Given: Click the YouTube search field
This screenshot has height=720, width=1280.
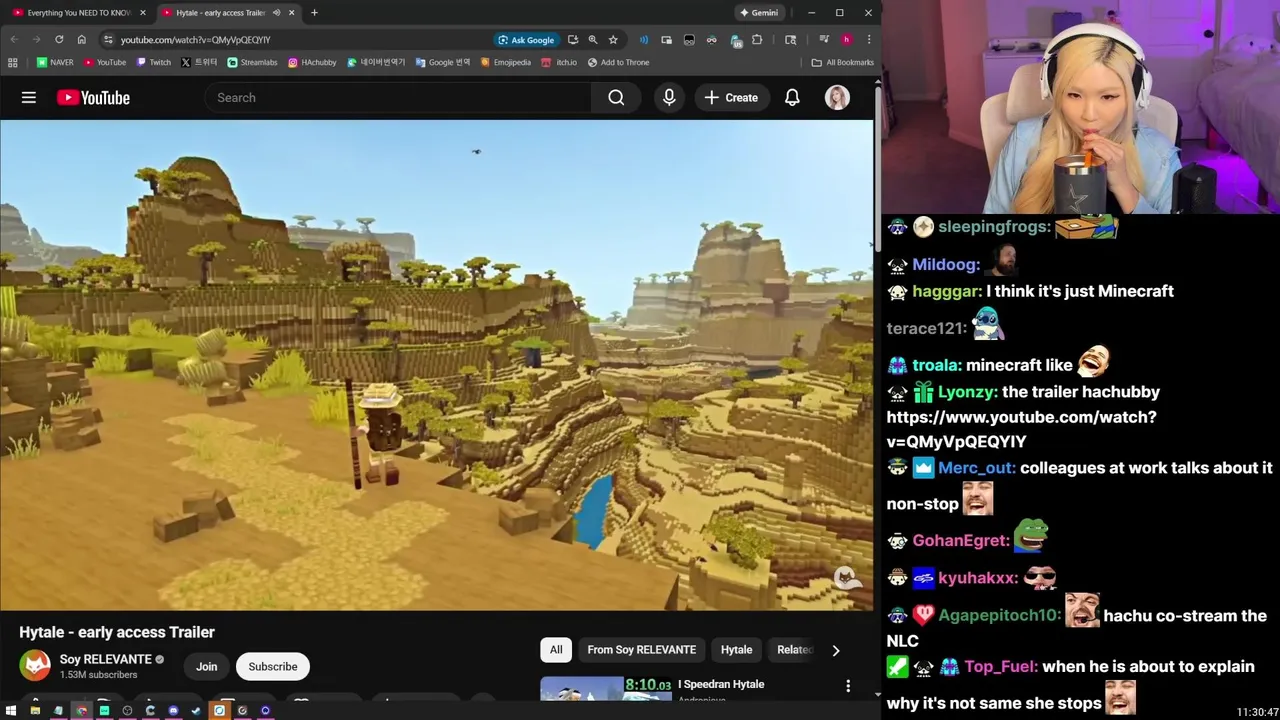Looking at the screenshot, I should [398, 97].
